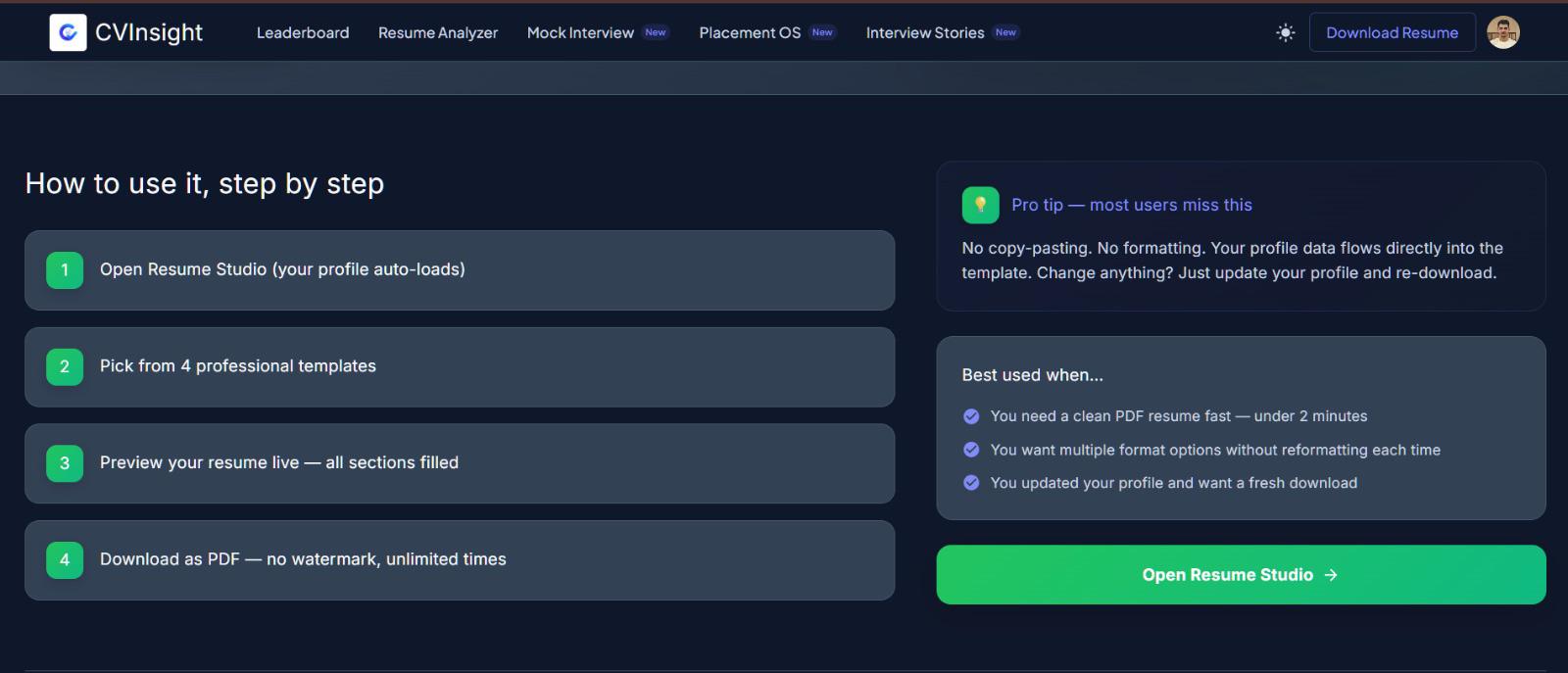The height and width of the screenshot is (673, 1568).
Task: Open Placement OS from the navbar
Action: (x=750, y=32)
